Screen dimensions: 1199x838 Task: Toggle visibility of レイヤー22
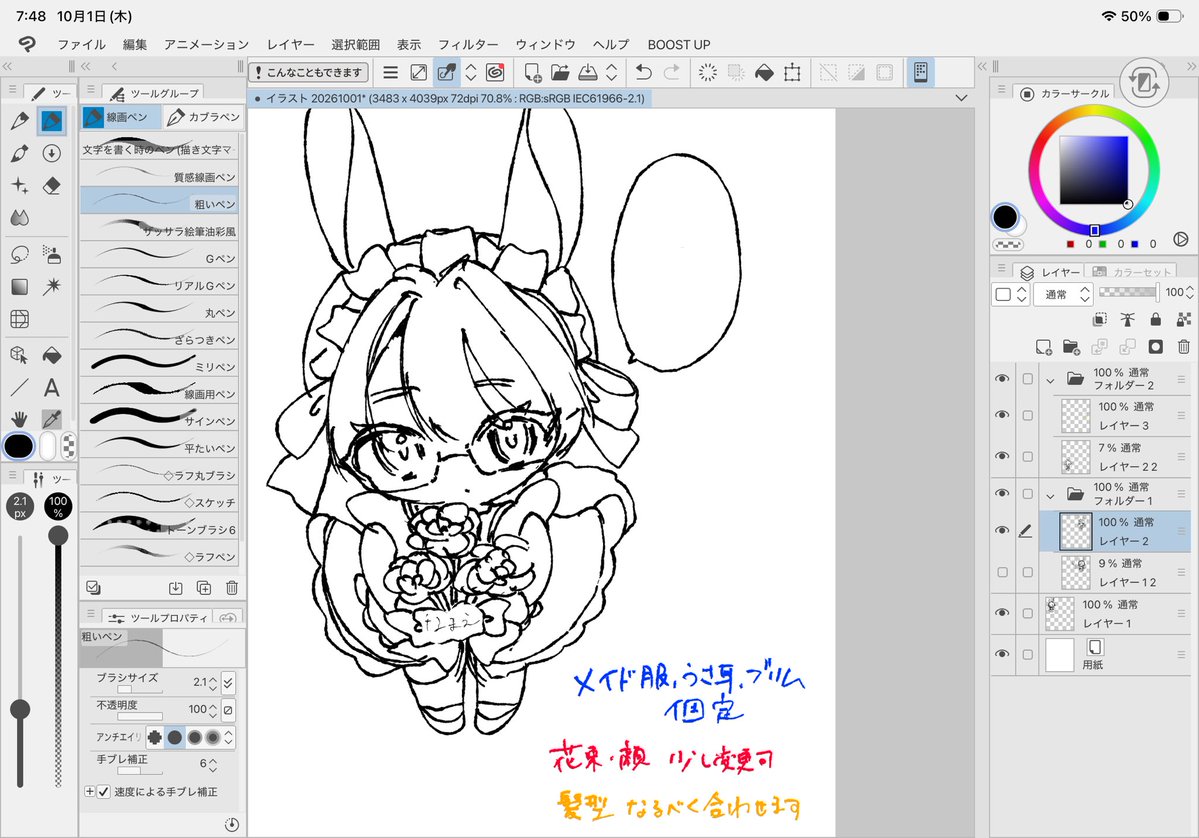pos(1002,456)
